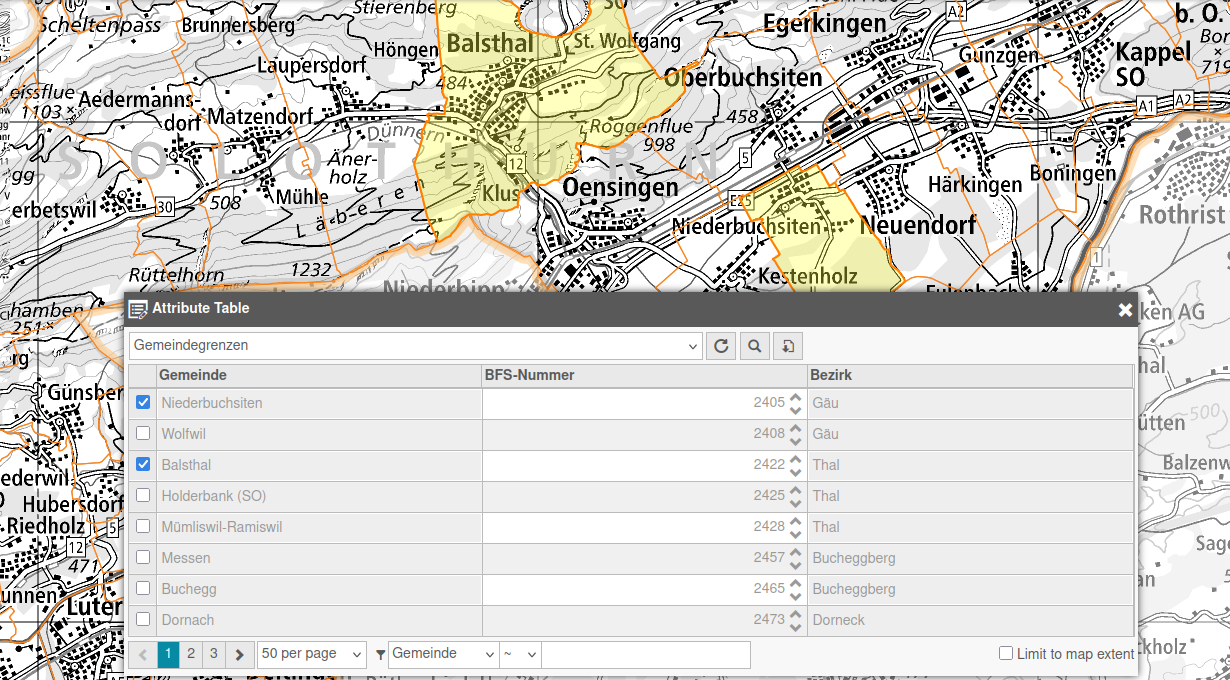
Task: Go to page 3 of table
Action: (x=214, y=654)
